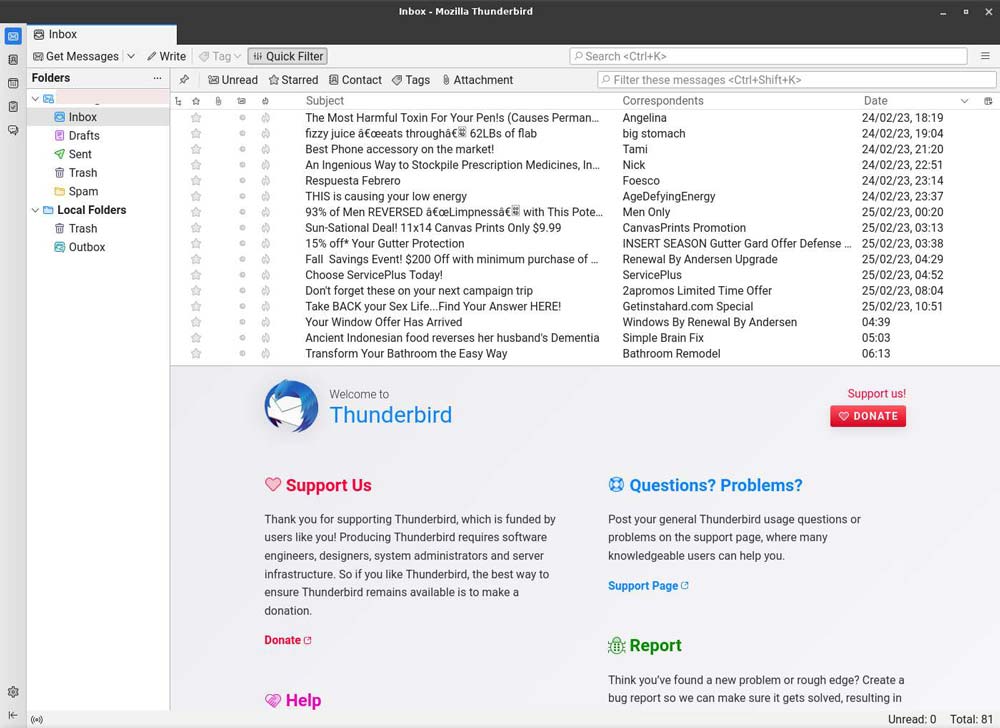Click column picker icon in message list header

click(988, 101)
